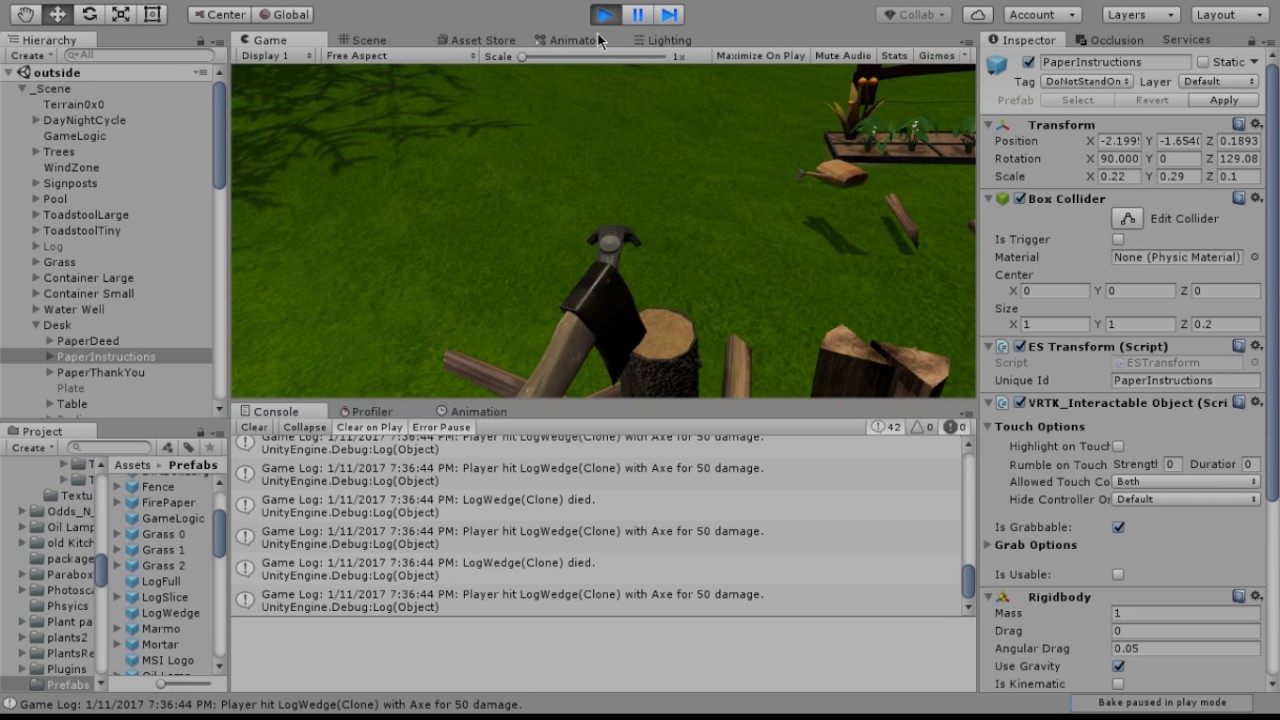This screenshot has height=720, width=1280.
Task: Click the material object picker circle
Action: point(1255,257)
